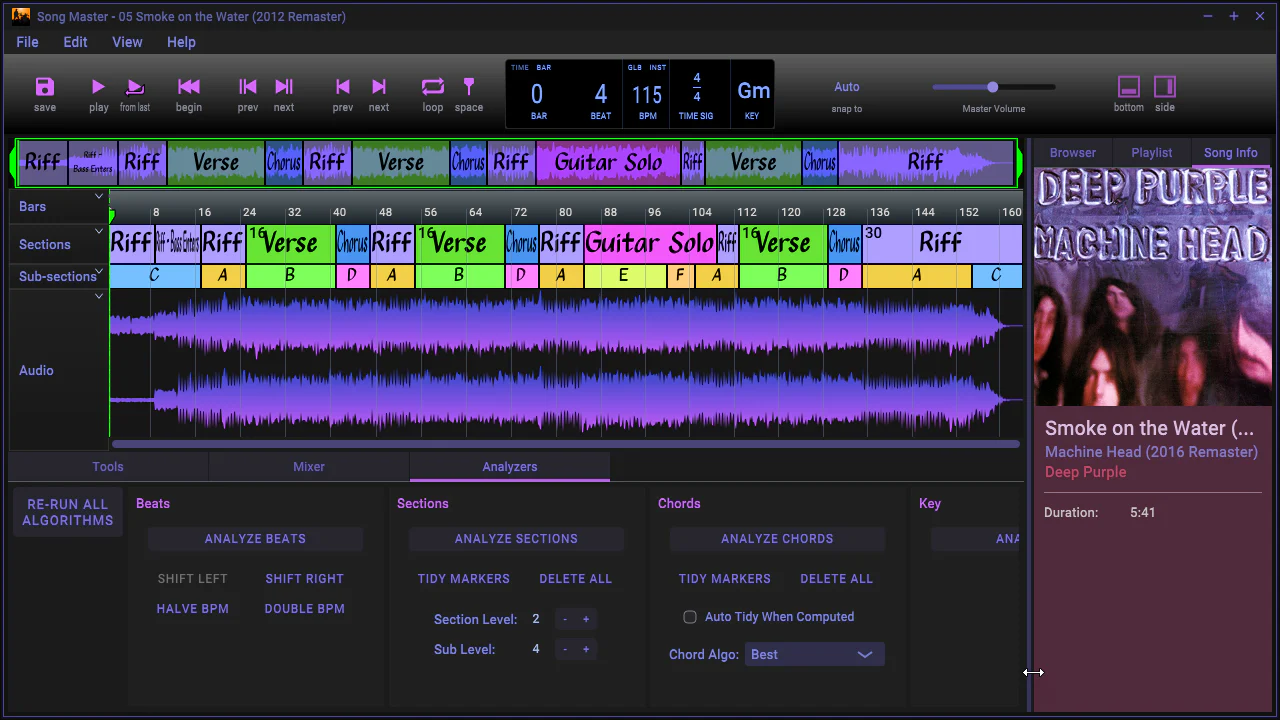
Task: Click bar 88 on the Bars ruler
Action: pos(610,212)
